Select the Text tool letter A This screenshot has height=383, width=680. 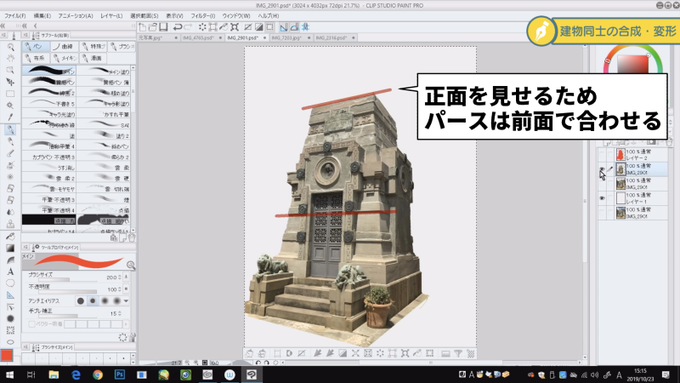10,272
